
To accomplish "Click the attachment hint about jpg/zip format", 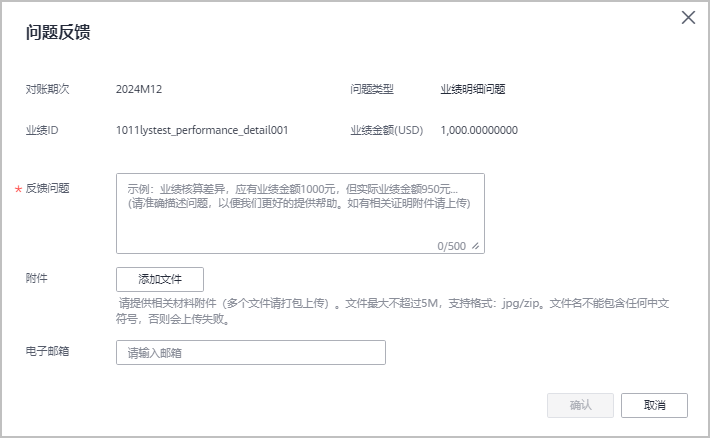I will point(393,311).
